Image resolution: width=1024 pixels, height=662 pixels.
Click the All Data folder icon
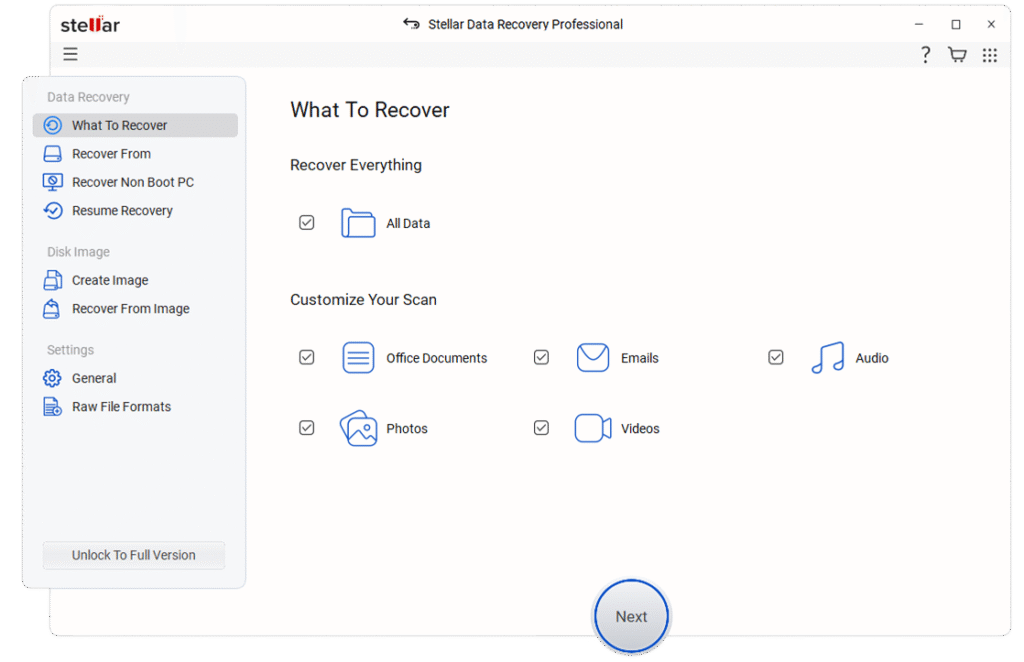click(x=358, y=223)
